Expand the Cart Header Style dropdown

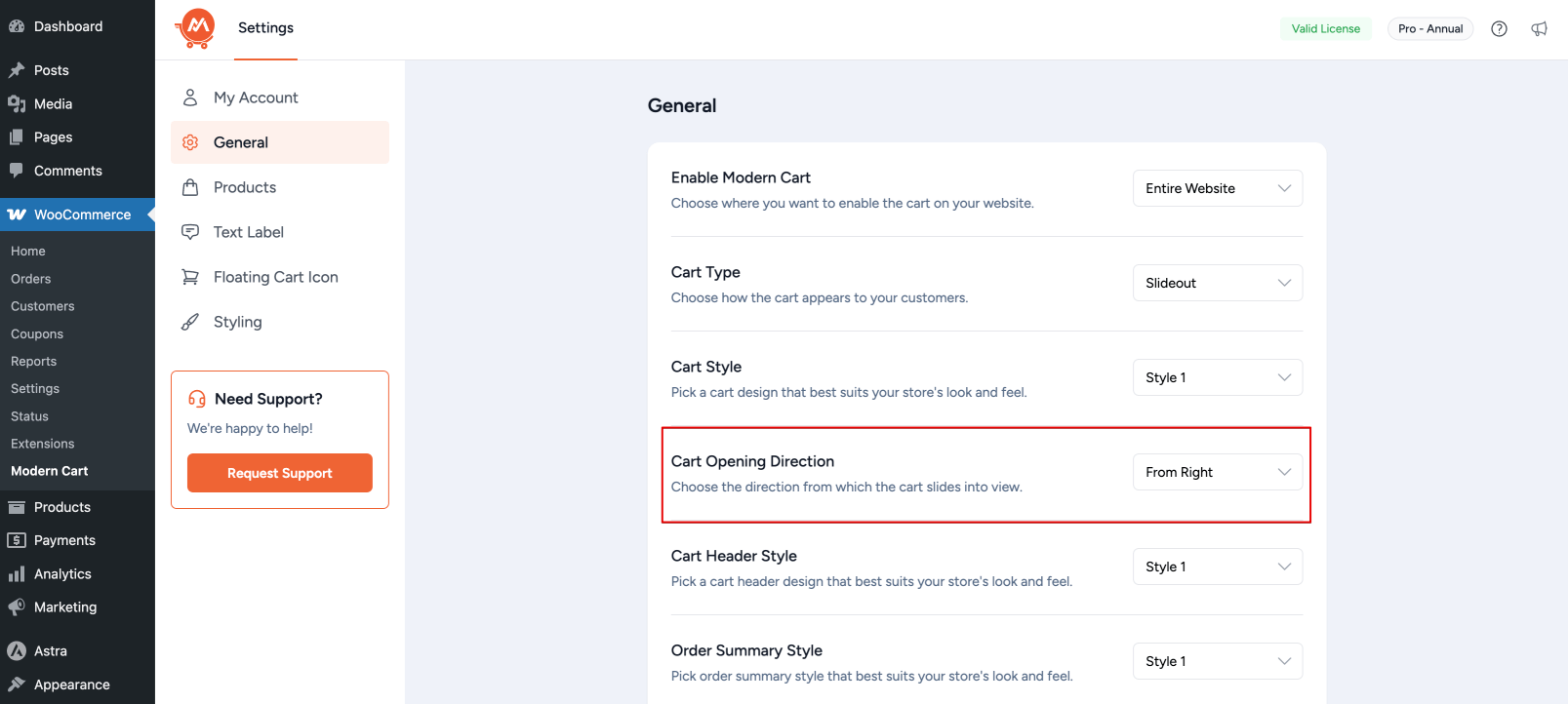1217,567
